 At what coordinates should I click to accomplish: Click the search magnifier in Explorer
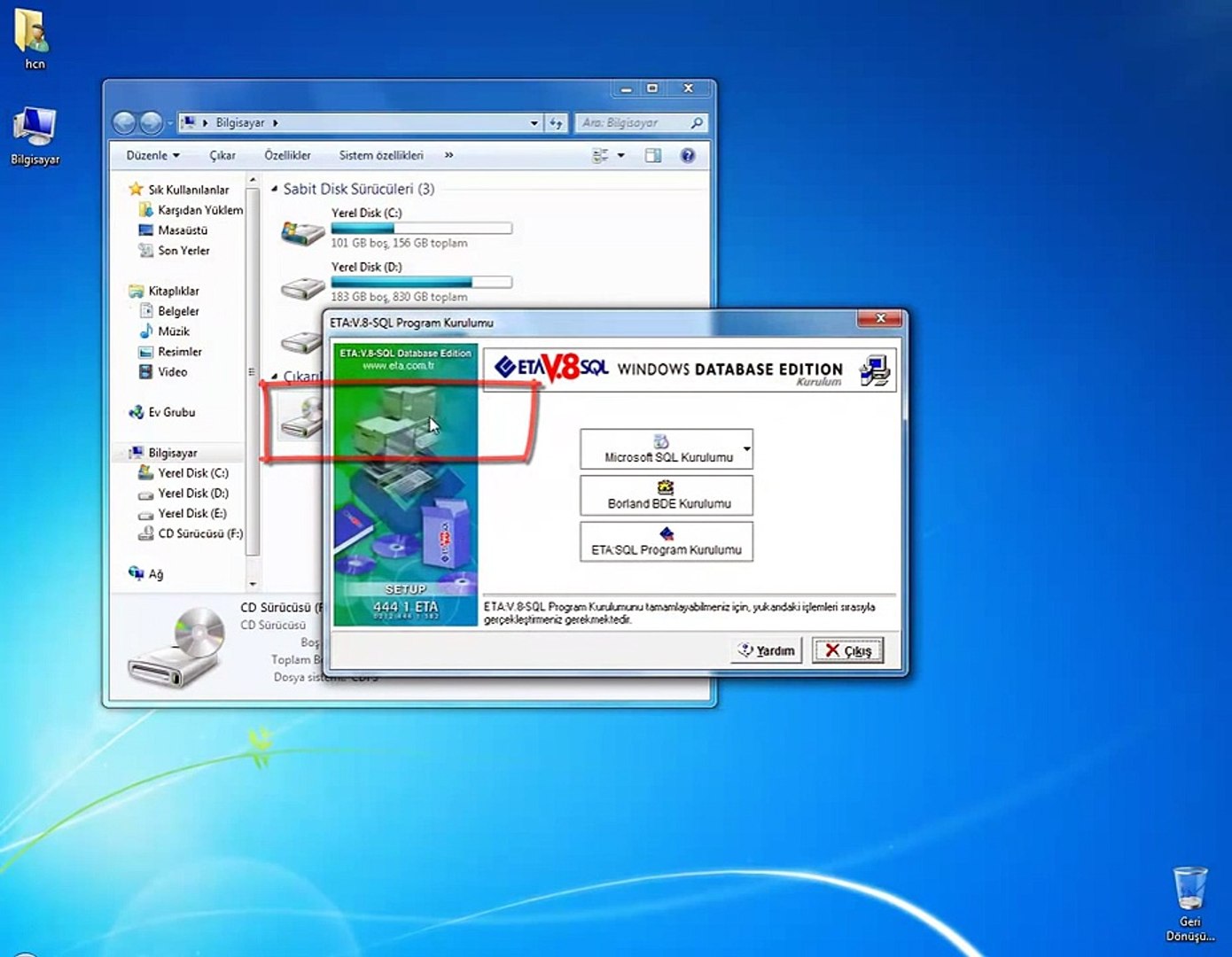(697, 123)
